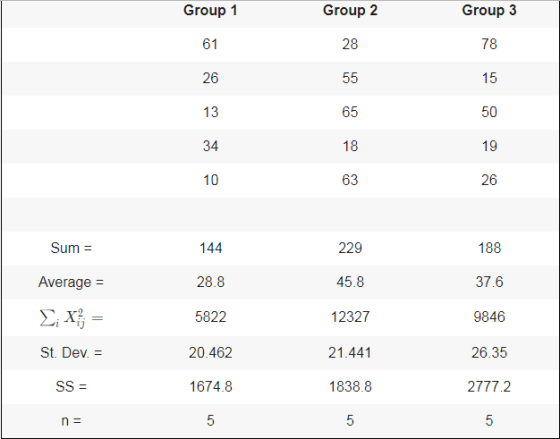560x439 pixels.
Task: Select Group 2 average 45.8
Action: tap(350, 282)
